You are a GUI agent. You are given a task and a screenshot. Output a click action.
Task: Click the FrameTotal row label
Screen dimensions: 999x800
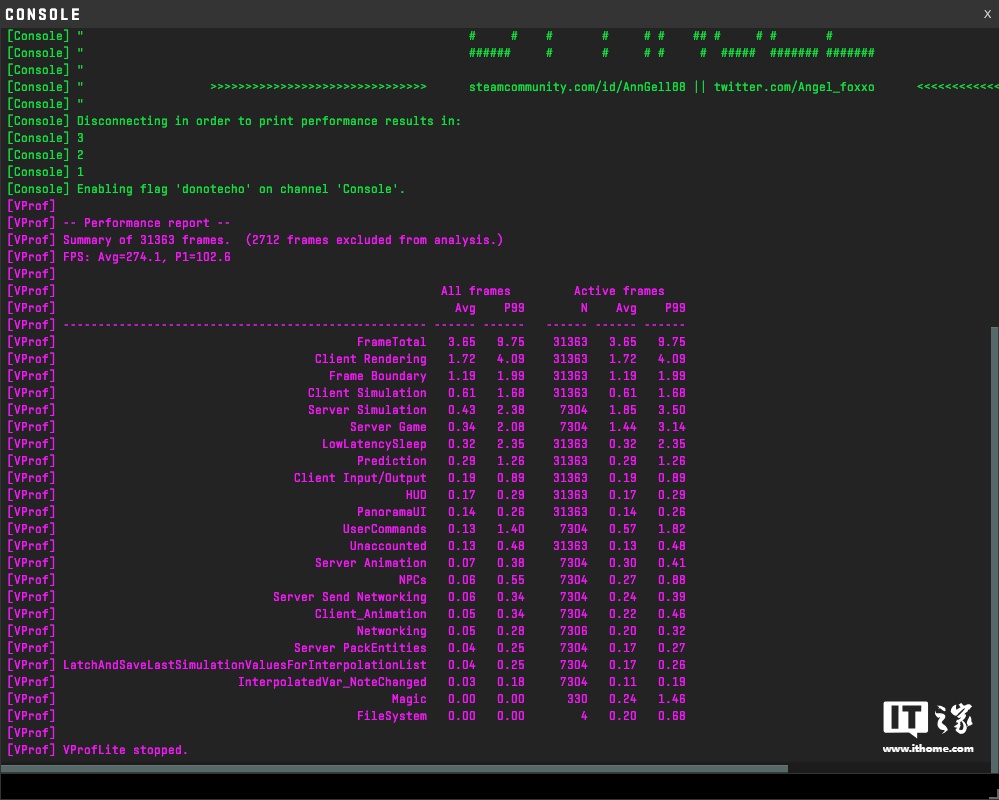point(391,342)
